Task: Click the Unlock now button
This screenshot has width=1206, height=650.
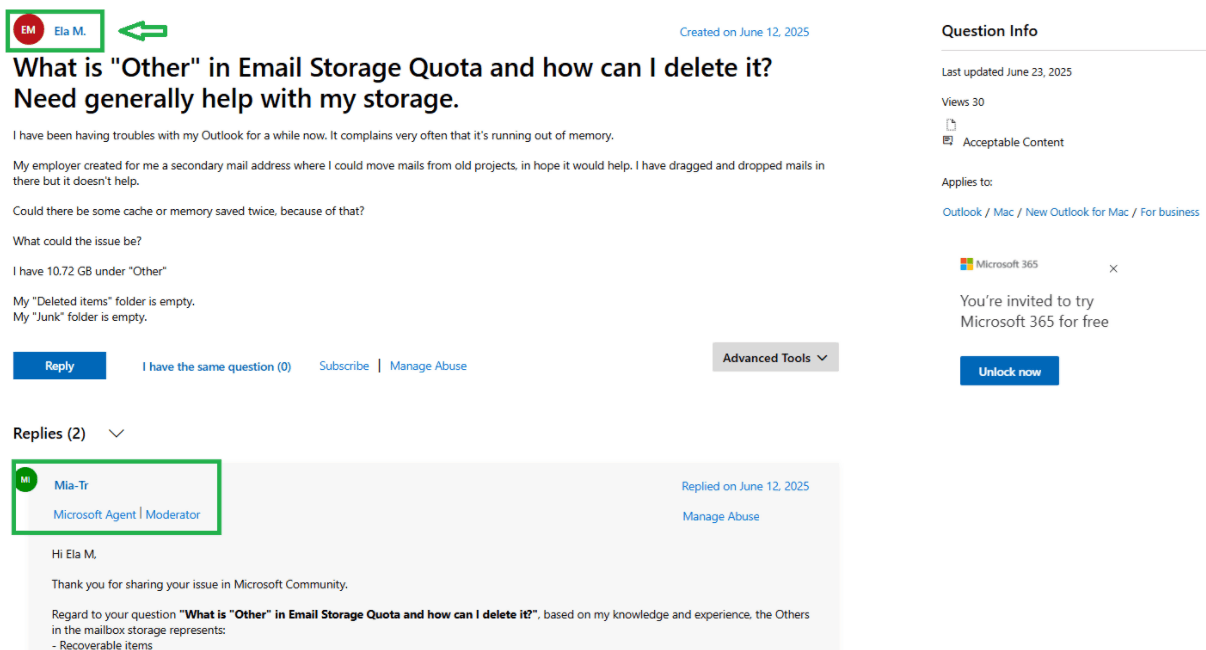Action: pos(1009,370)
